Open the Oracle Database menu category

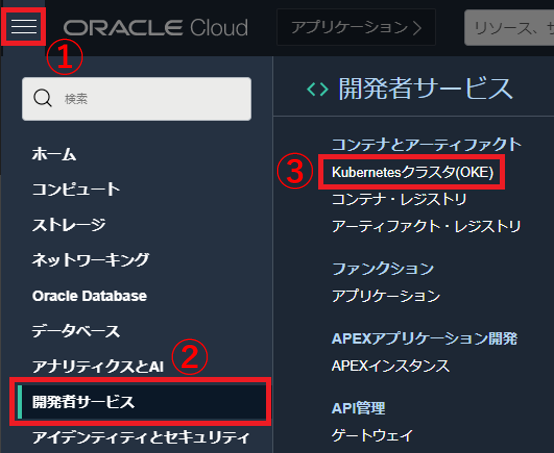[89, 296]
